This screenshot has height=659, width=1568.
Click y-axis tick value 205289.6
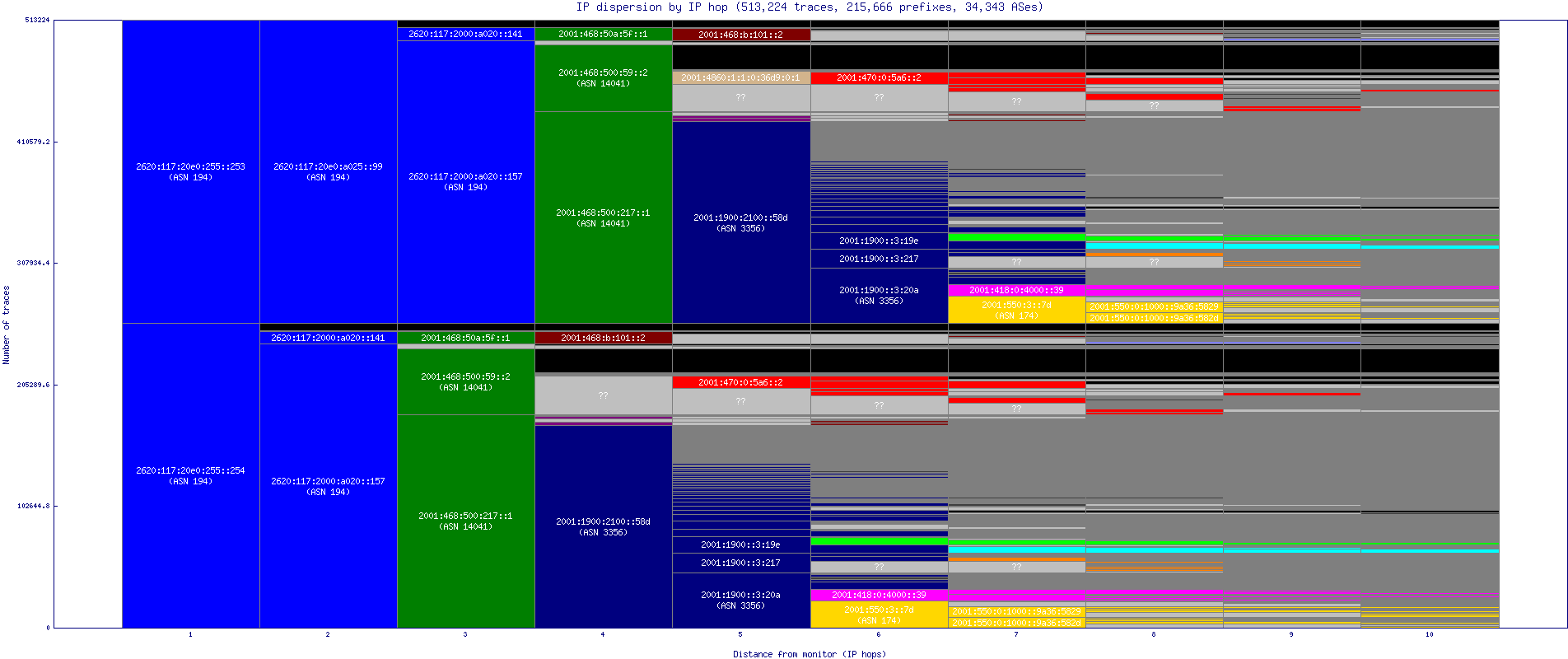click(x=33, y=385)
